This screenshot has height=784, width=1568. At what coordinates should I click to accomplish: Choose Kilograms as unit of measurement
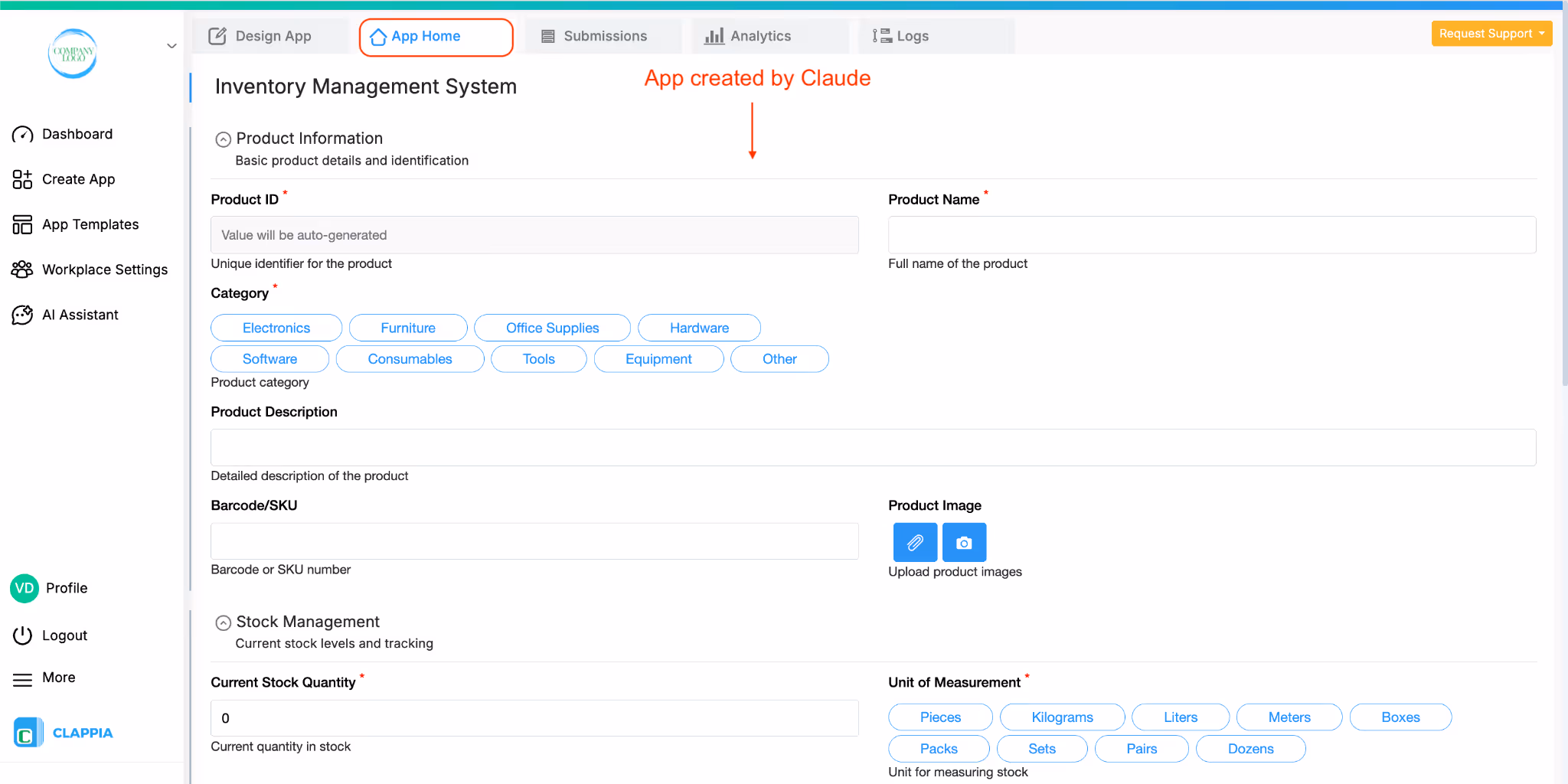pyautogui.click(x=1062, y=717)
